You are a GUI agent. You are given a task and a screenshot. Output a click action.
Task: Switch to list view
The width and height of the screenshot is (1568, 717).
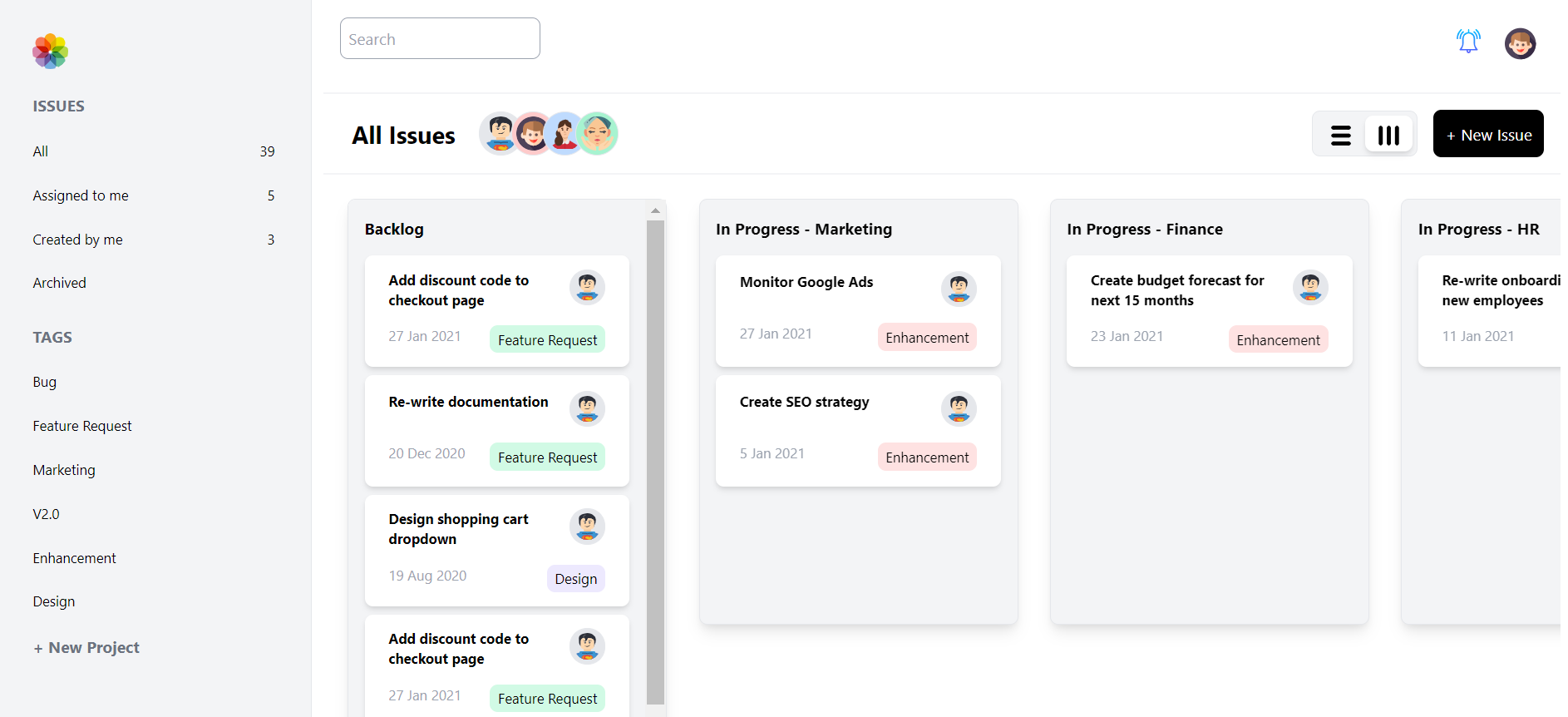1339,134
